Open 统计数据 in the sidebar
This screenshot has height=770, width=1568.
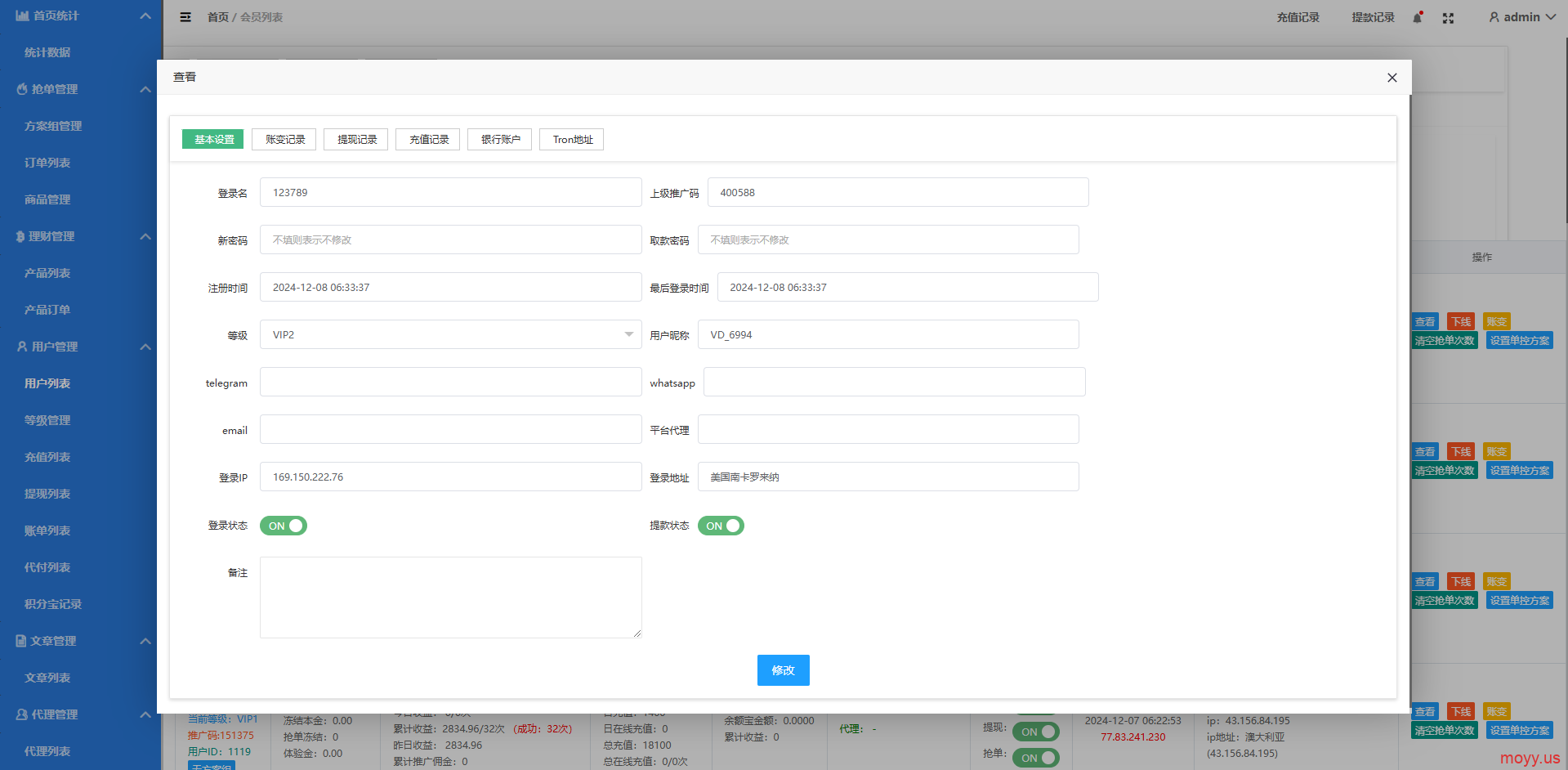tap(47, 52)
